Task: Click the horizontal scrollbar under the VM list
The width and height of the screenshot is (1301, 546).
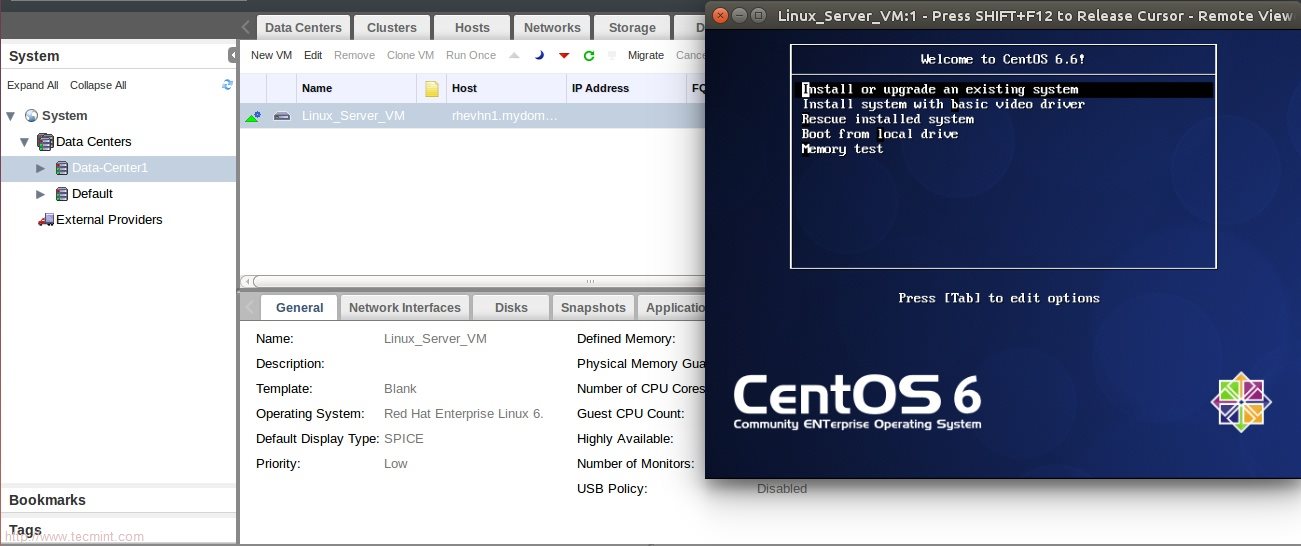Action: [x=470, y=282]
